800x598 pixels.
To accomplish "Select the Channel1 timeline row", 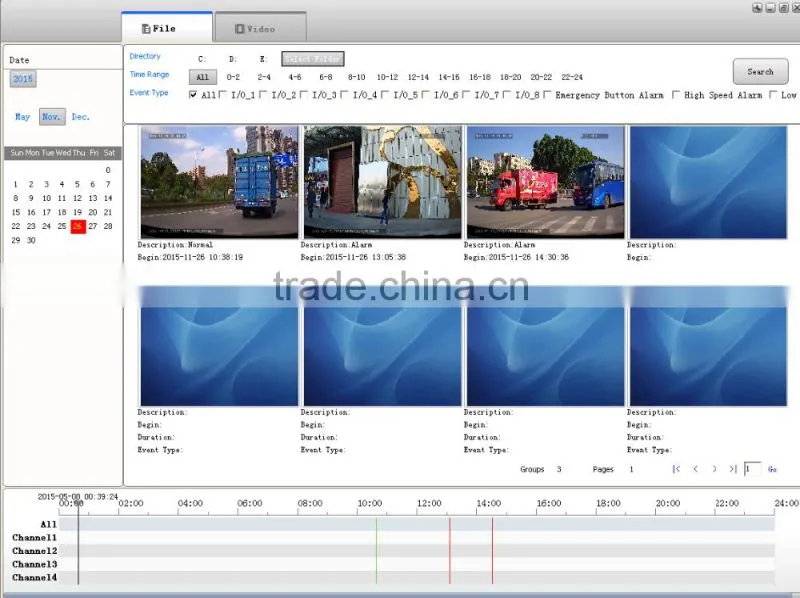I will pos(417,537).
